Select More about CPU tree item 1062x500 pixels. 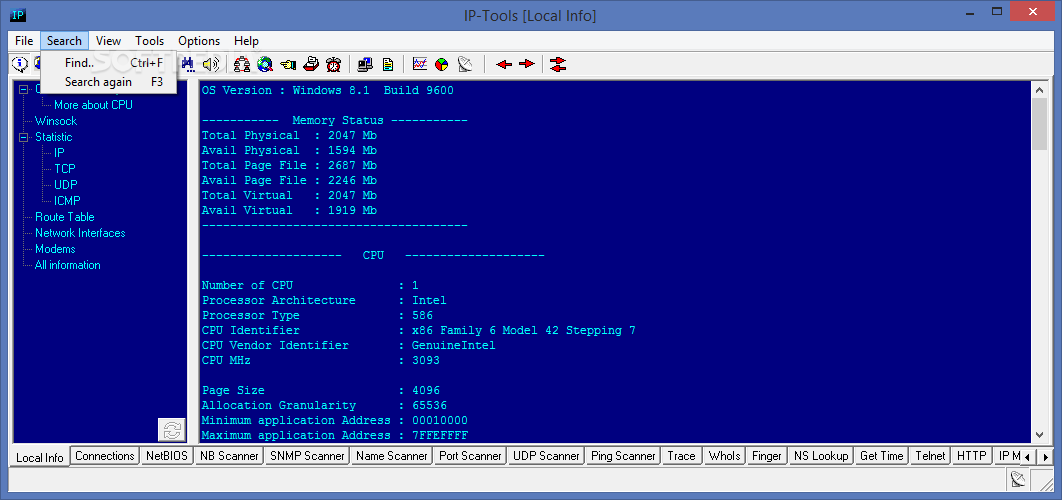tap(93, 105)
